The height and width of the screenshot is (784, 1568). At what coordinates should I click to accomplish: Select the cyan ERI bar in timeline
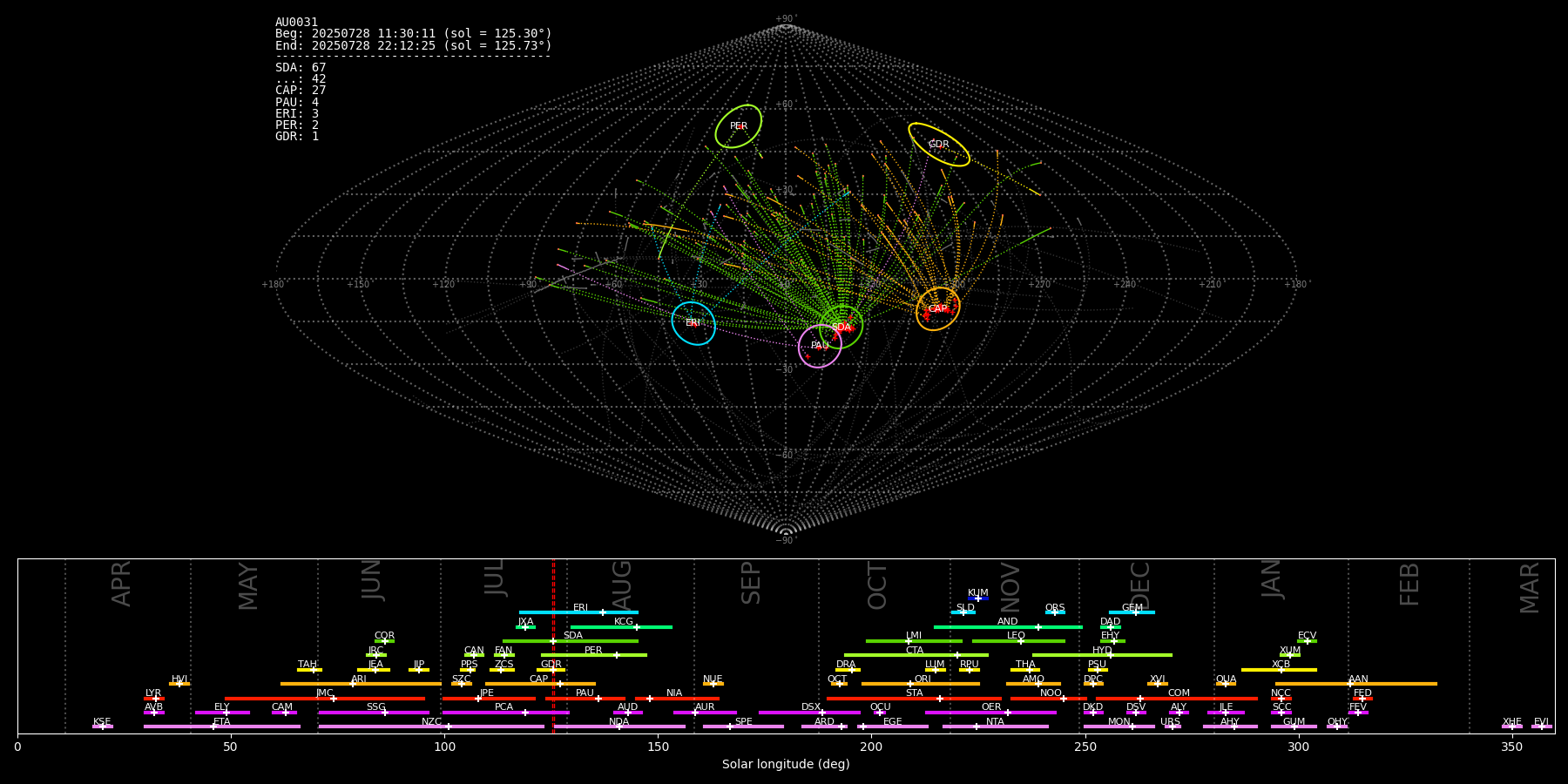[578, 612]
